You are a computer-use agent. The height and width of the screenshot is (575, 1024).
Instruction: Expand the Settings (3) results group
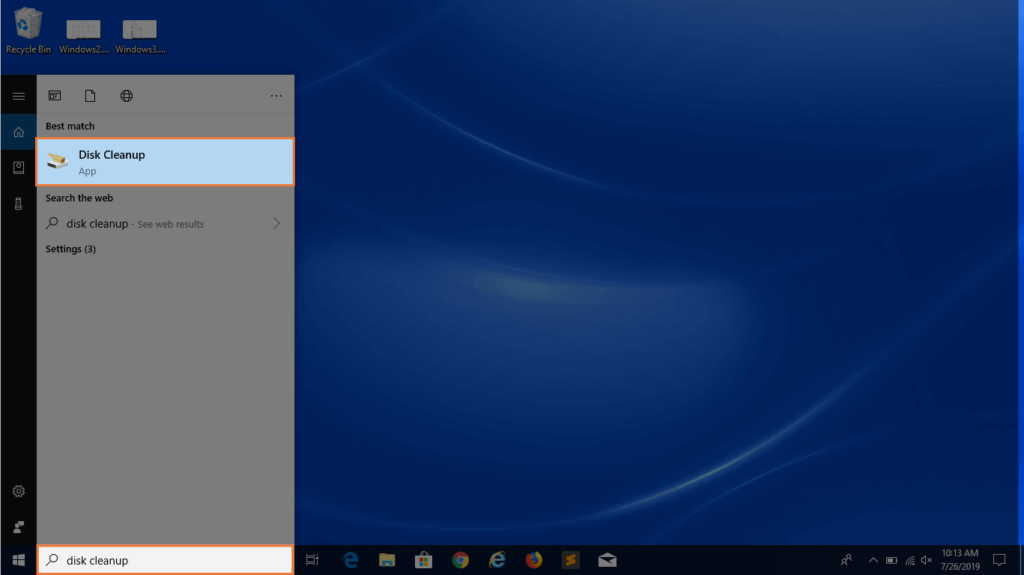[71, 249]
